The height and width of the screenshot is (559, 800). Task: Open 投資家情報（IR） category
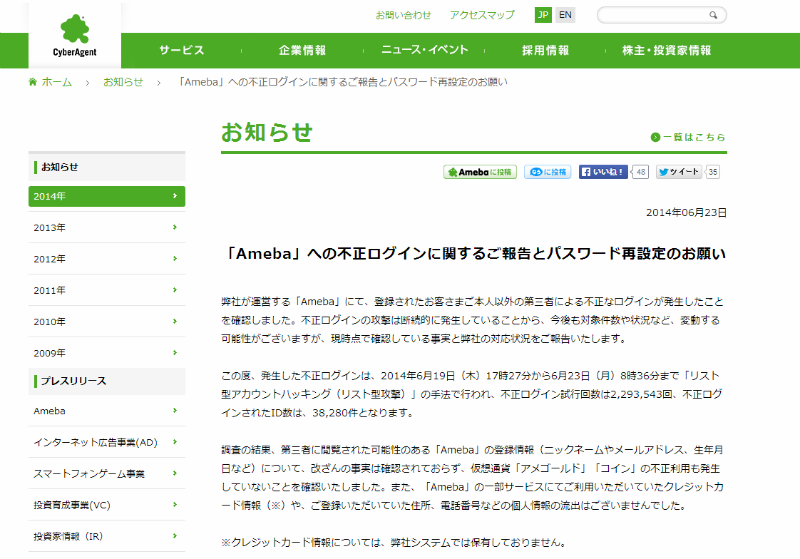[107, 536]
